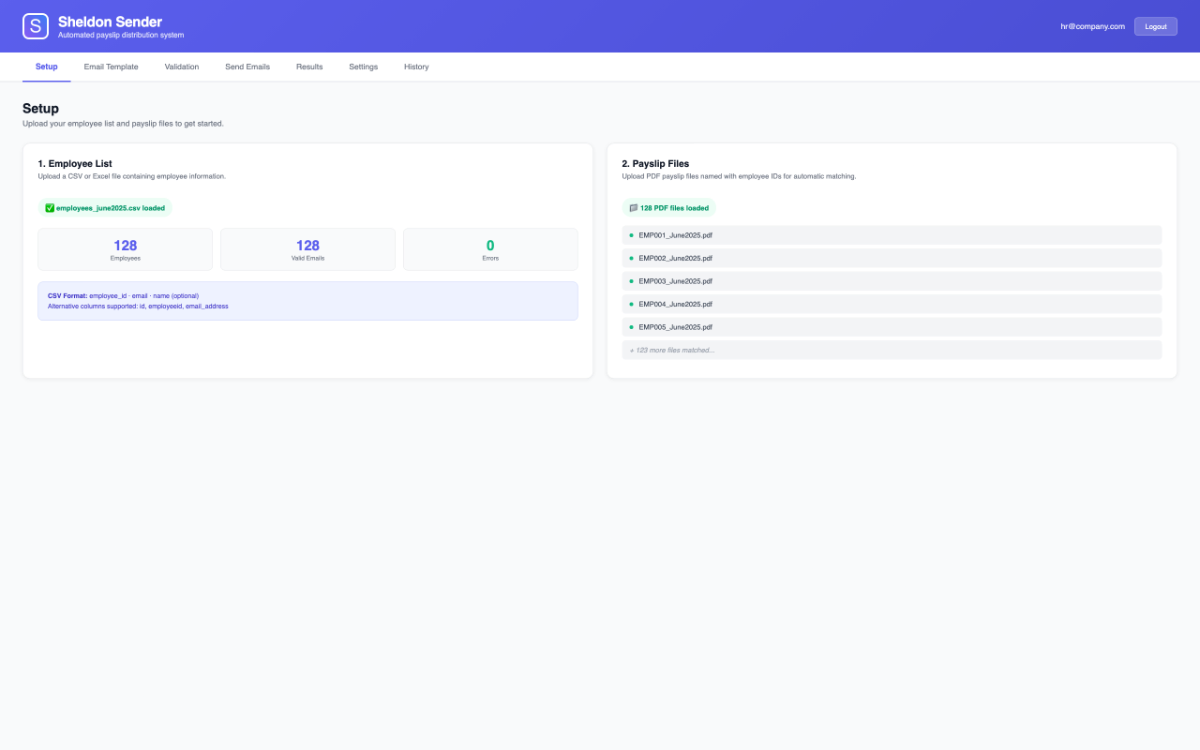Click the file icon beside 128 PDF files loaded
This screenshot has height=750, width=1200.
[634, 208]
